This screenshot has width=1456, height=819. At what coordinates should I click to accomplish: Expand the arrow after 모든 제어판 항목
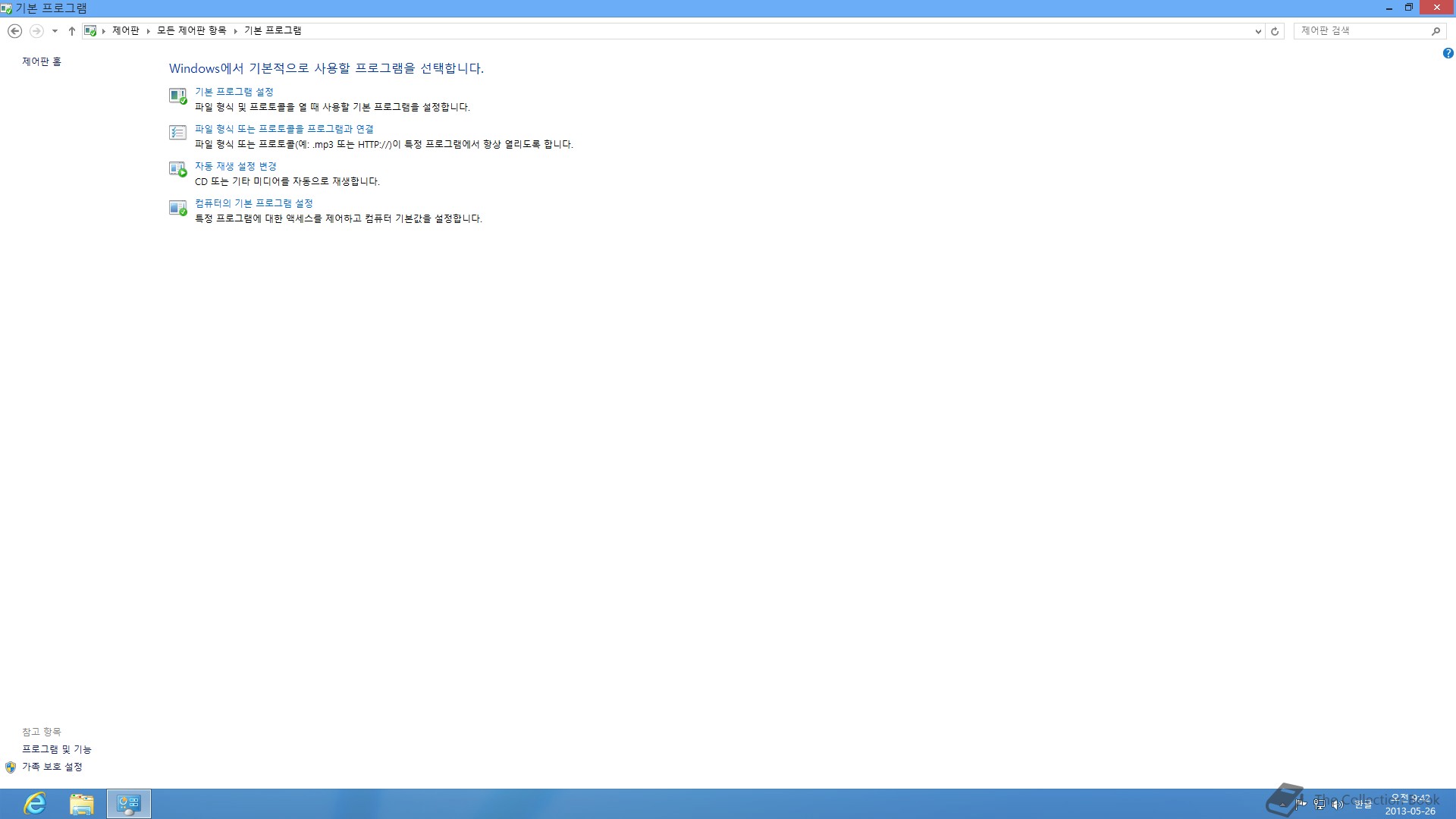click(236, 31)
